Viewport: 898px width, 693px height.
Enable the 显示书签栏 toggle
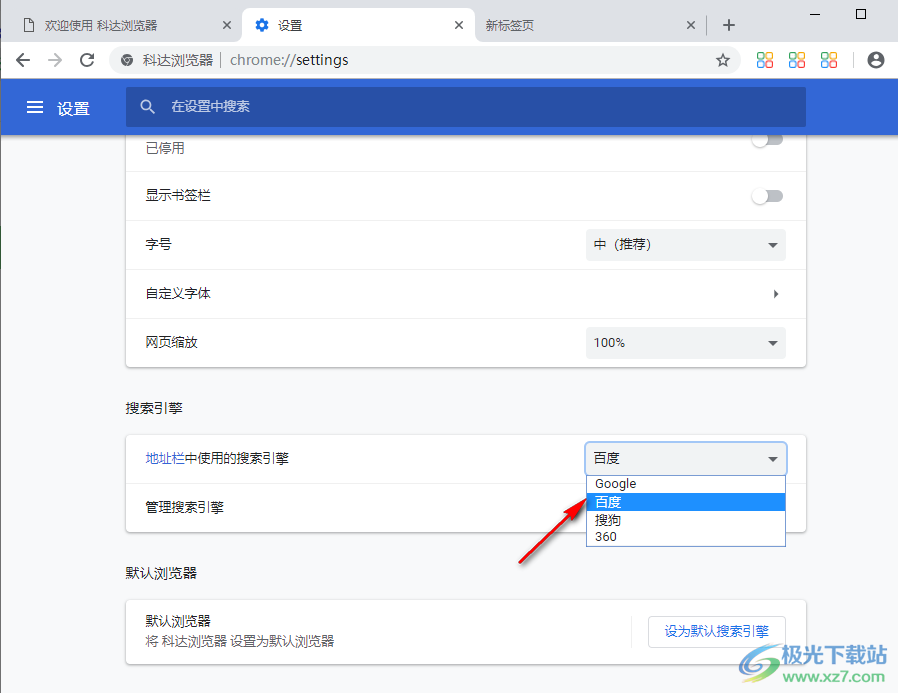point(768,195)
